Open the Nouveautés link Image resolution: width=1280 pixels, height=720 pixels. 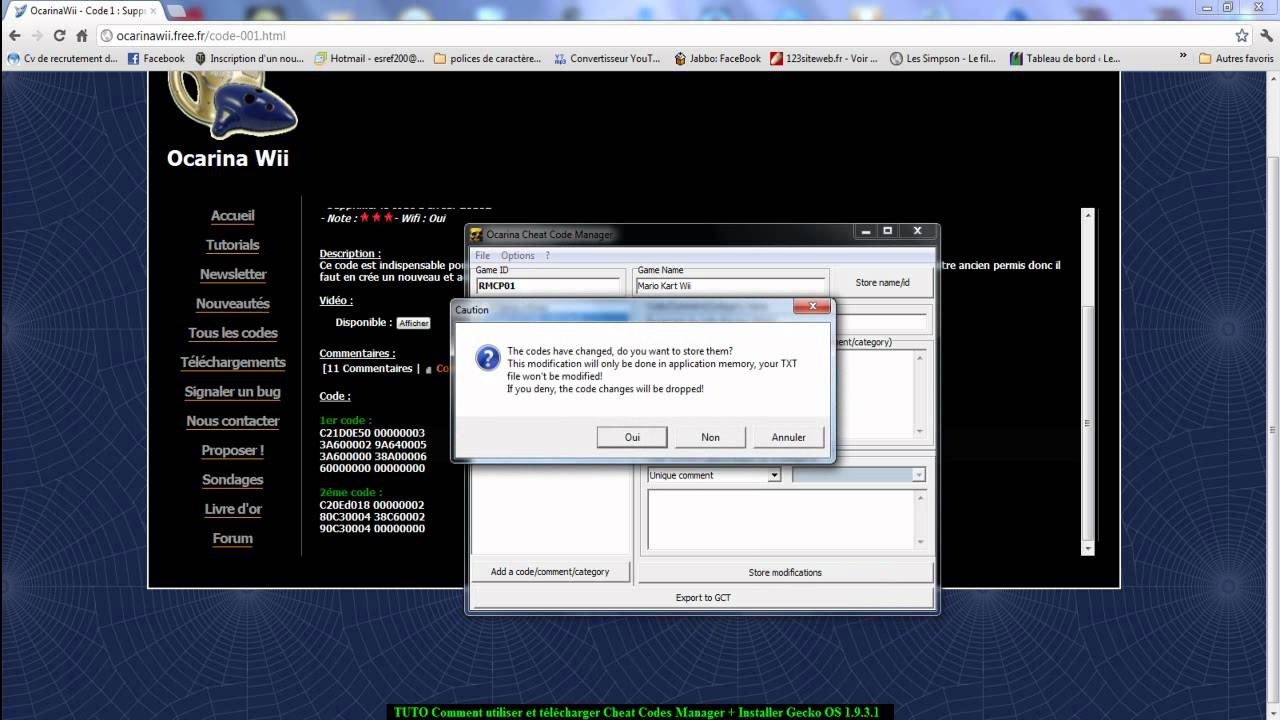click(232, 304)
